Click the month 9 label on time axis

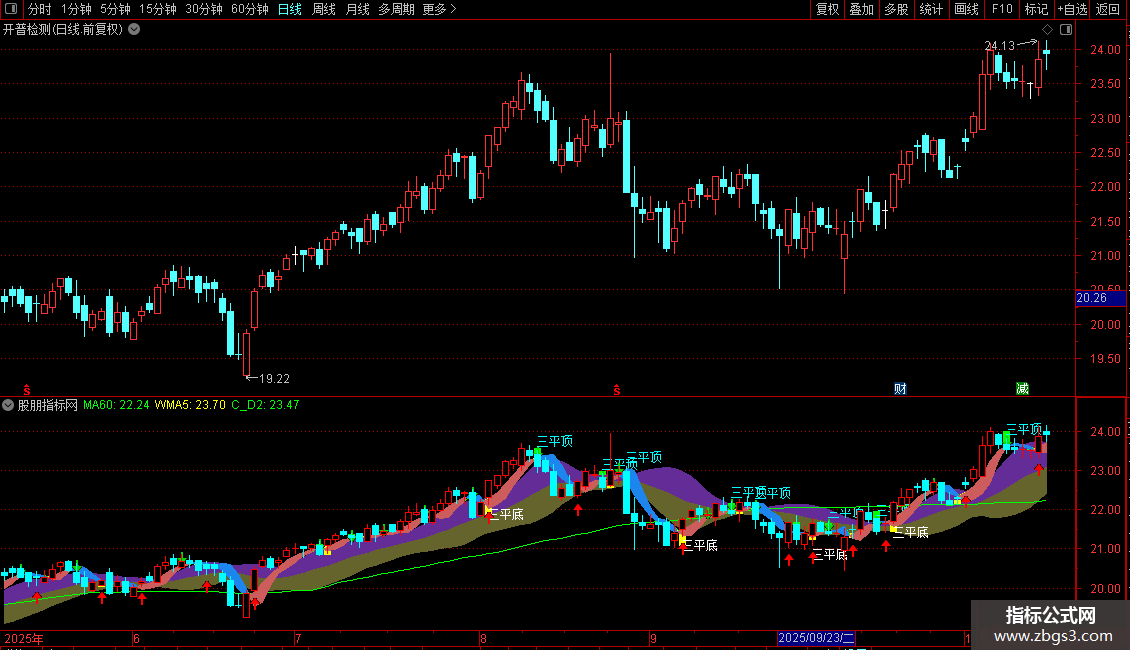point(653,638)
